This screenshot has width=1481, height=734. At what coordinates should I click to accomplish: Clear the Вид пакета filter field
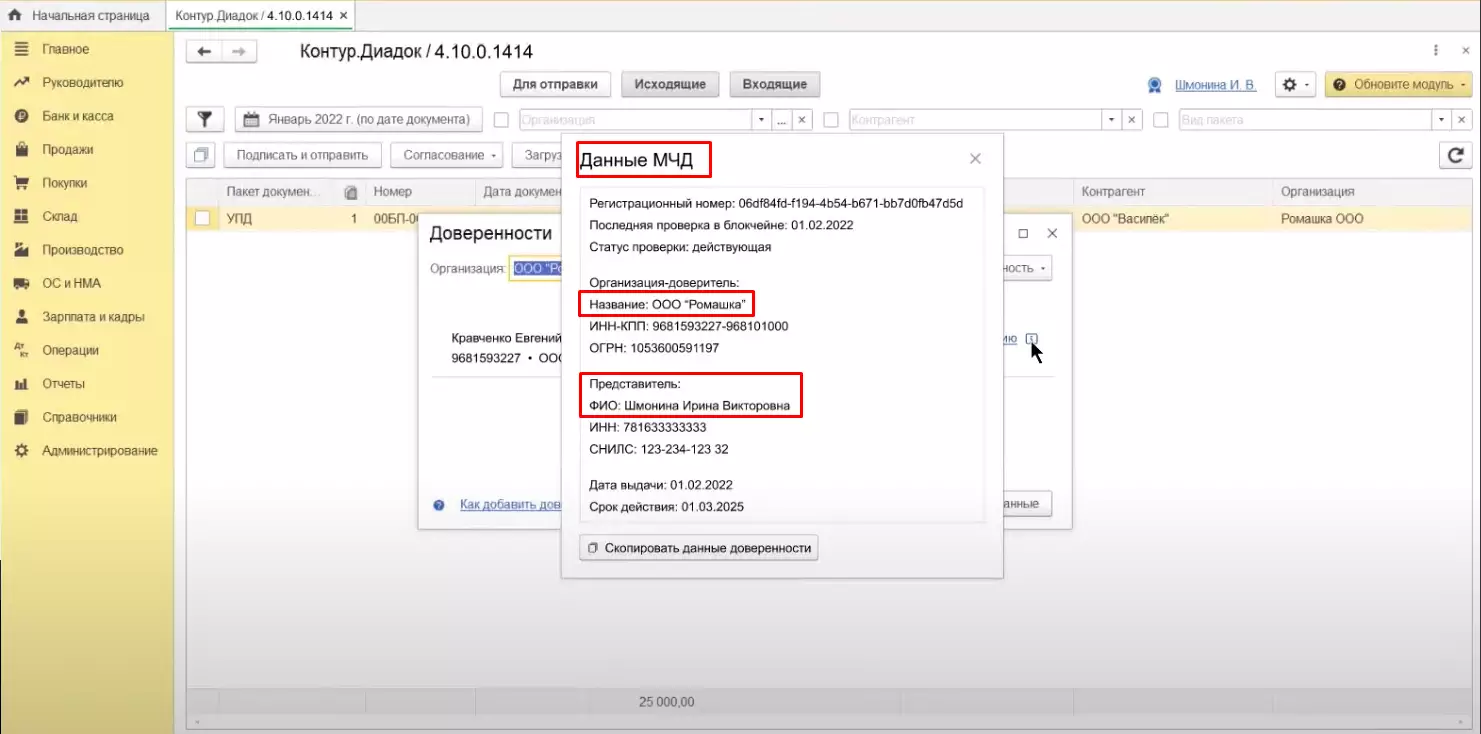(x=1462, y=120)
